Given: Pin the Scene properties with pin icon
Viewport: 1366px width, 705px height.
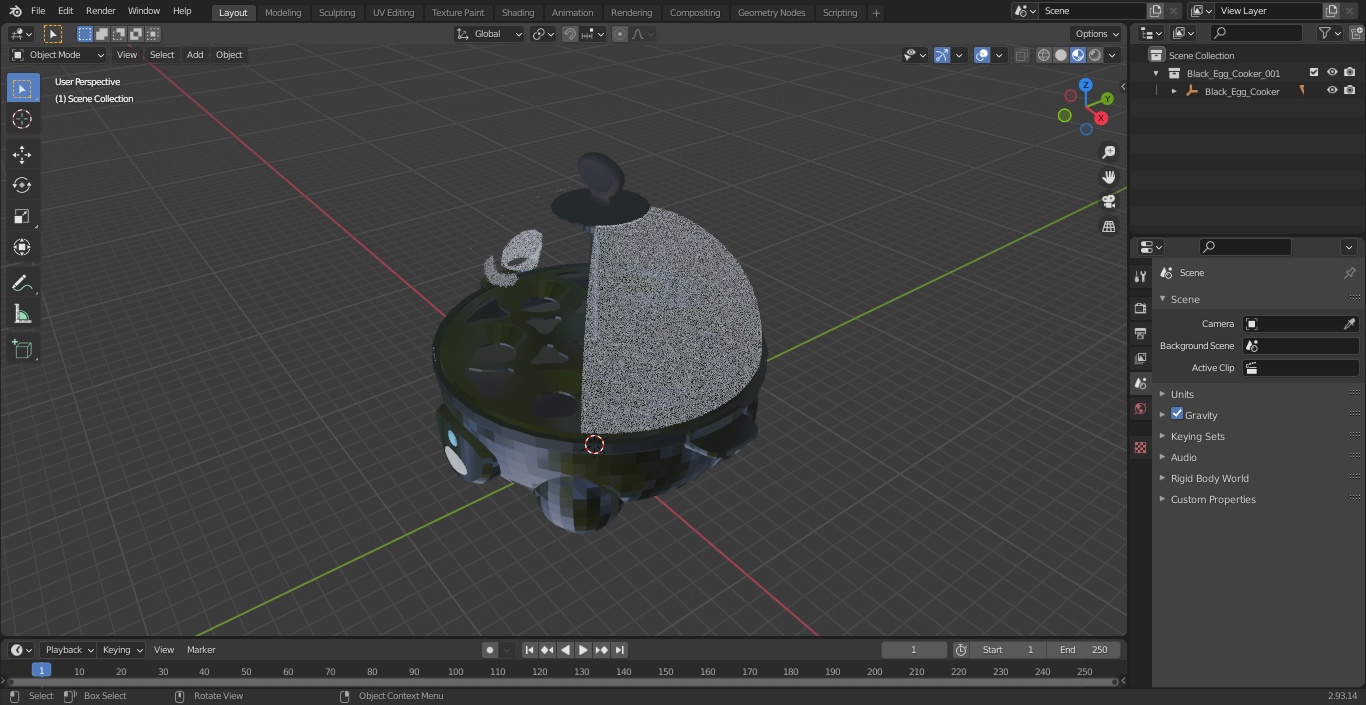Looking at the screenshot, I should [1349, 273].
